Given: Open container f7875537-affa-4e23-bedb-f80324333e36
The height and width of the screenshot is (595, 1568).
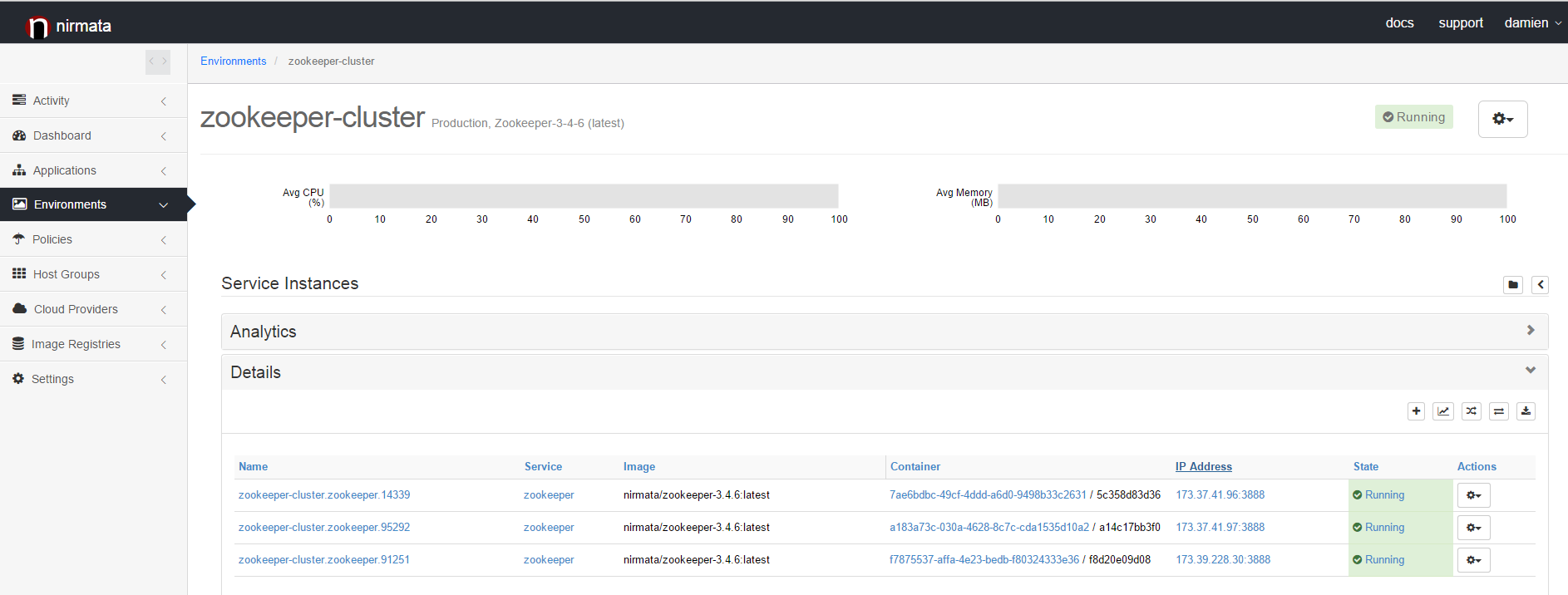Looking at the screenshot, I should pyautogui.click(x=984, y=560).
